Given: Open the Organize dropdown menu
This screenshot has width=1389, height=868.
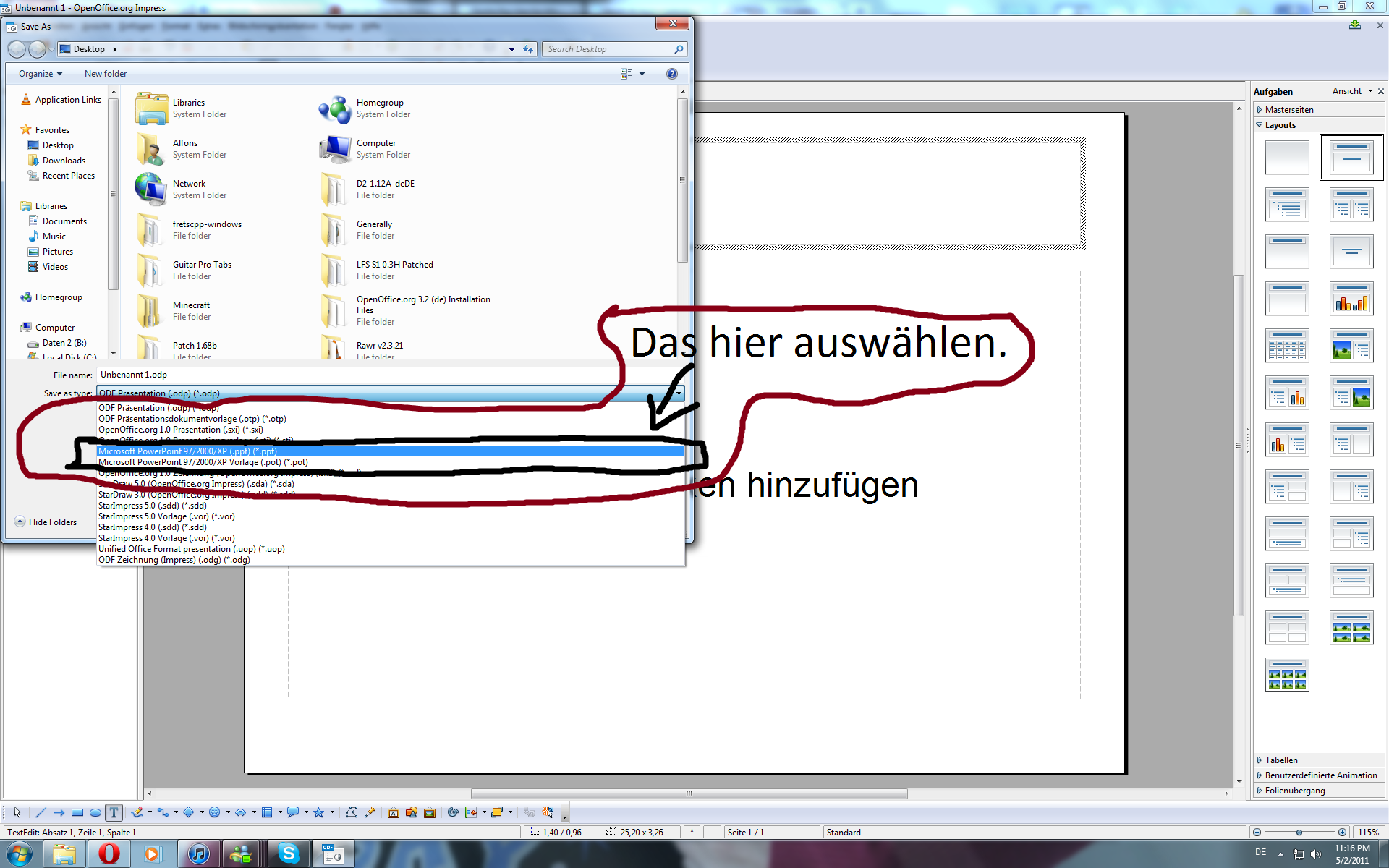Looking at the screenshot, I should tap(40, 74).
